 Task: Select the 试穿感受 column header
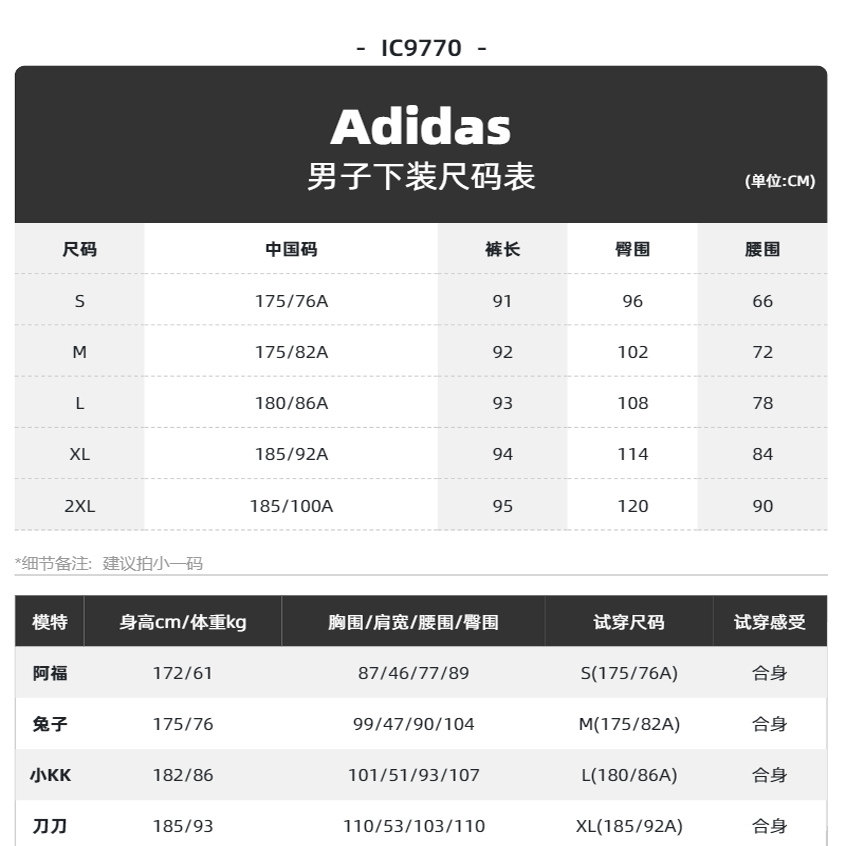(769, 622)
